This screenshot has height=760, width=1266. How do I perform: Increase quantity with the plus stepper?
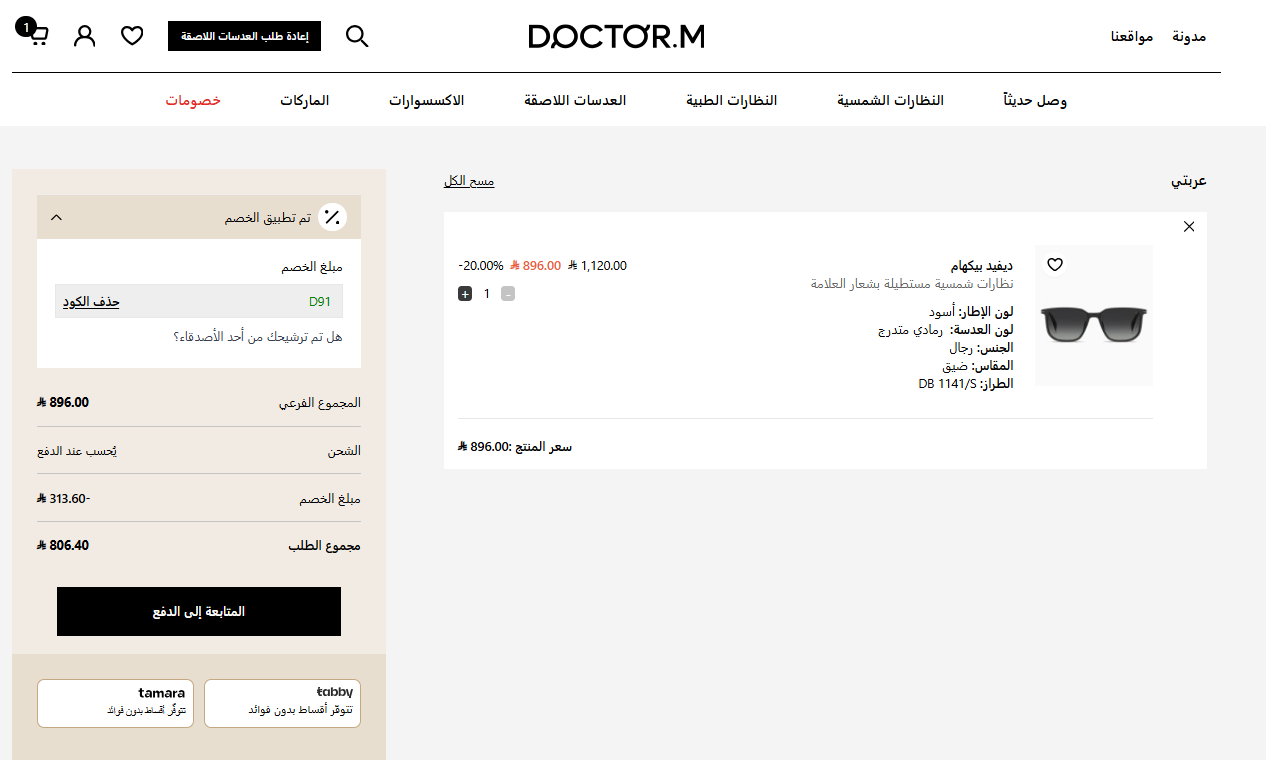pyautogui.click(x=465, y=293)
